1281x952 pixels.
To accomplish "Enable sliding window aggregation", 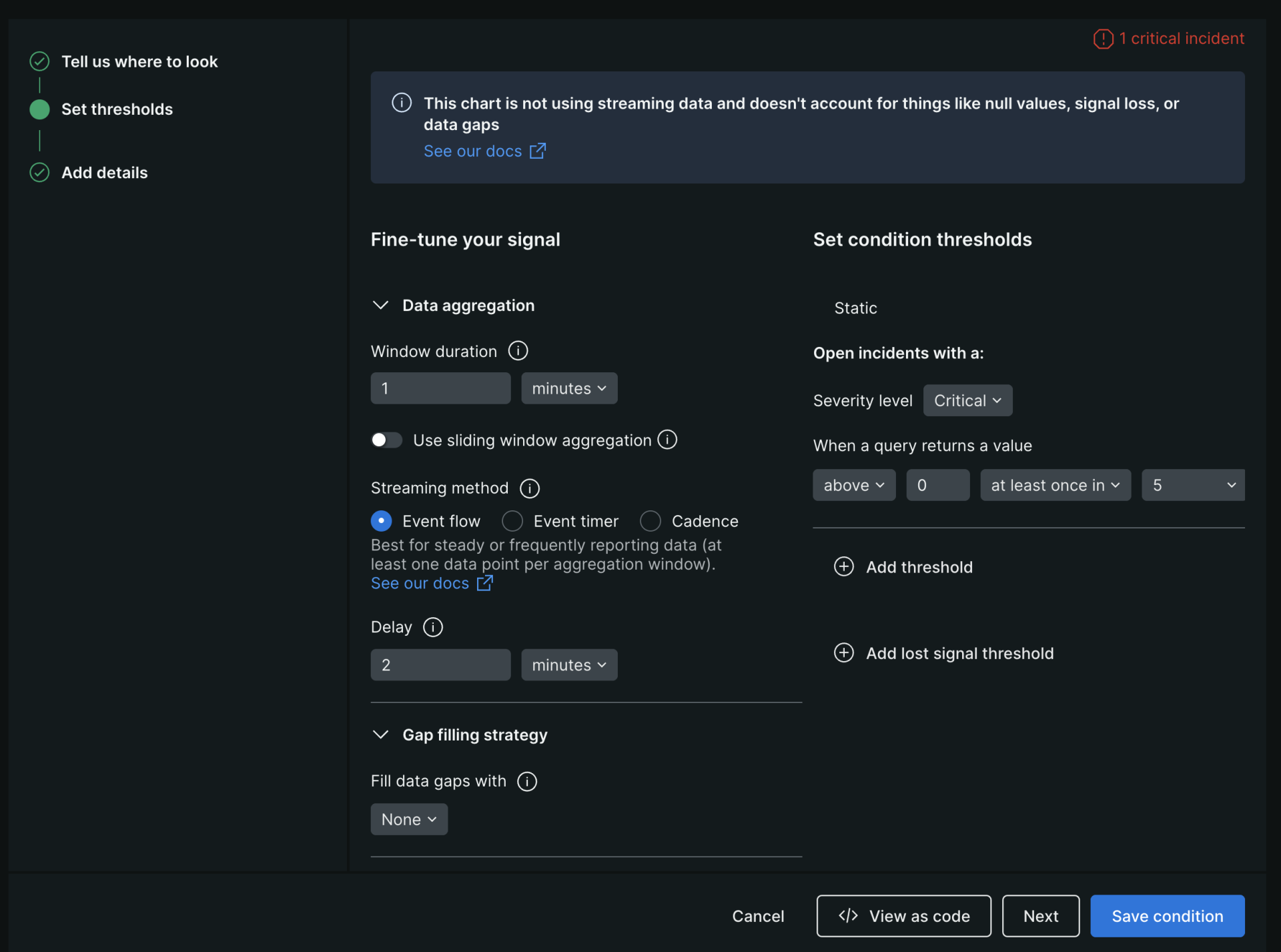I will (x=386, y=440).
